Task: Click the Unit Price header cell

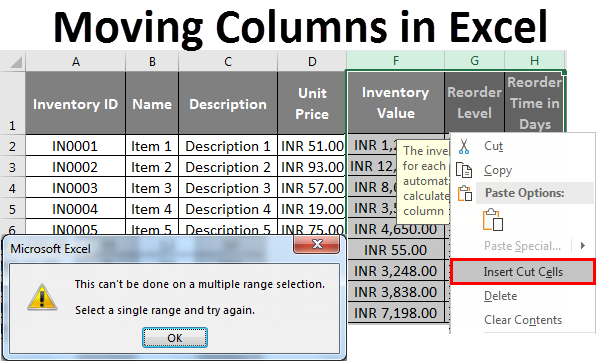Action: coord(312,103)
